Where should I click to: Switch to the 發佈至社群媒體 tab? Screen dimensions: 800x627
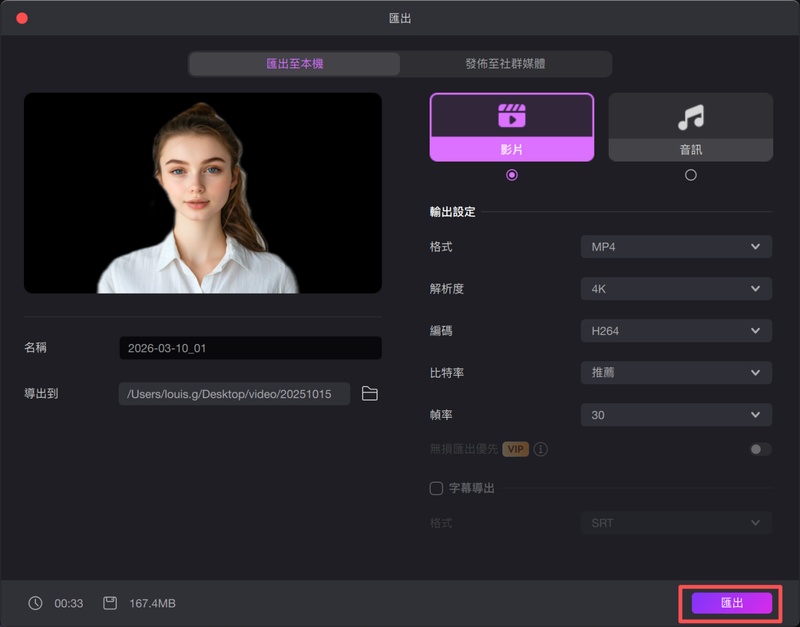pos(505,64)
